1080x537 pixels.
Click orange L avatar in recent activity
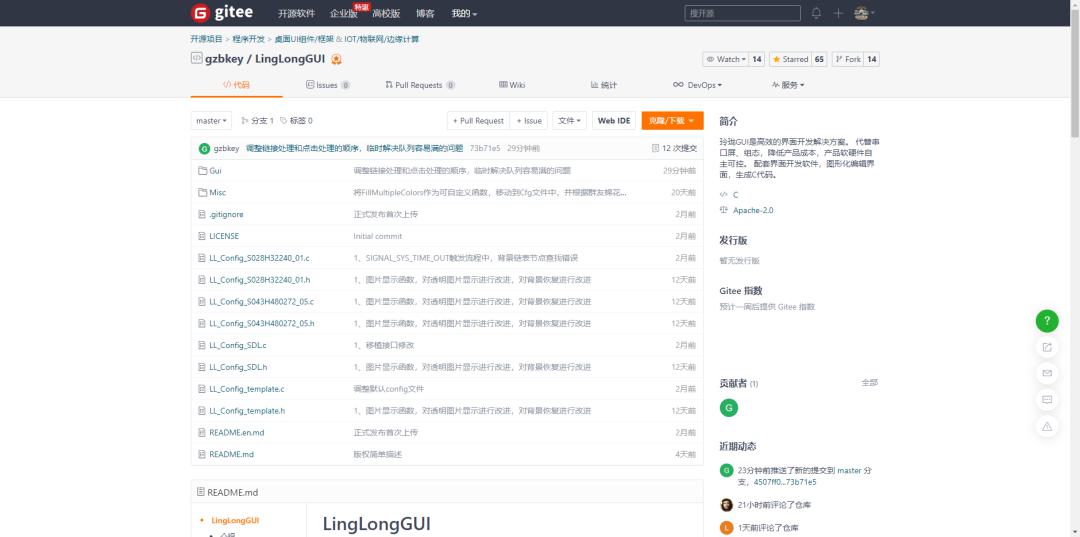point(727,528)
